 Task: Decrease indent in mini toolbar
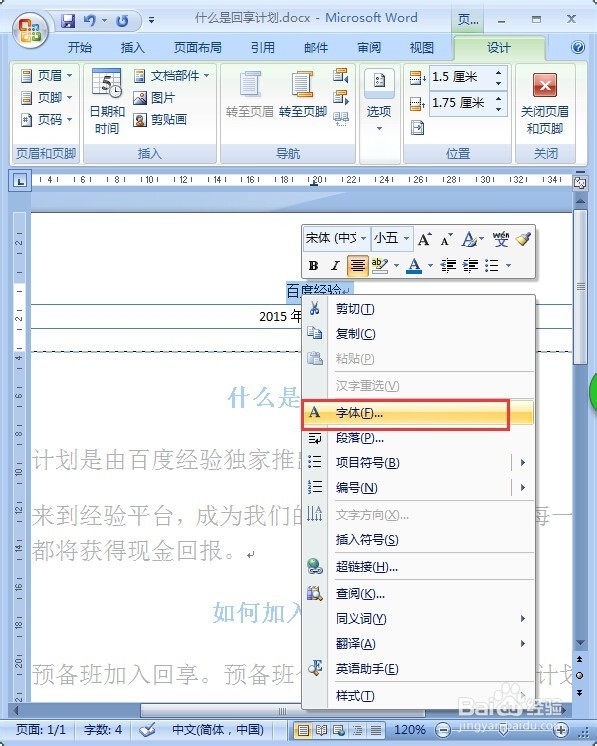click(x=448, y=265)
